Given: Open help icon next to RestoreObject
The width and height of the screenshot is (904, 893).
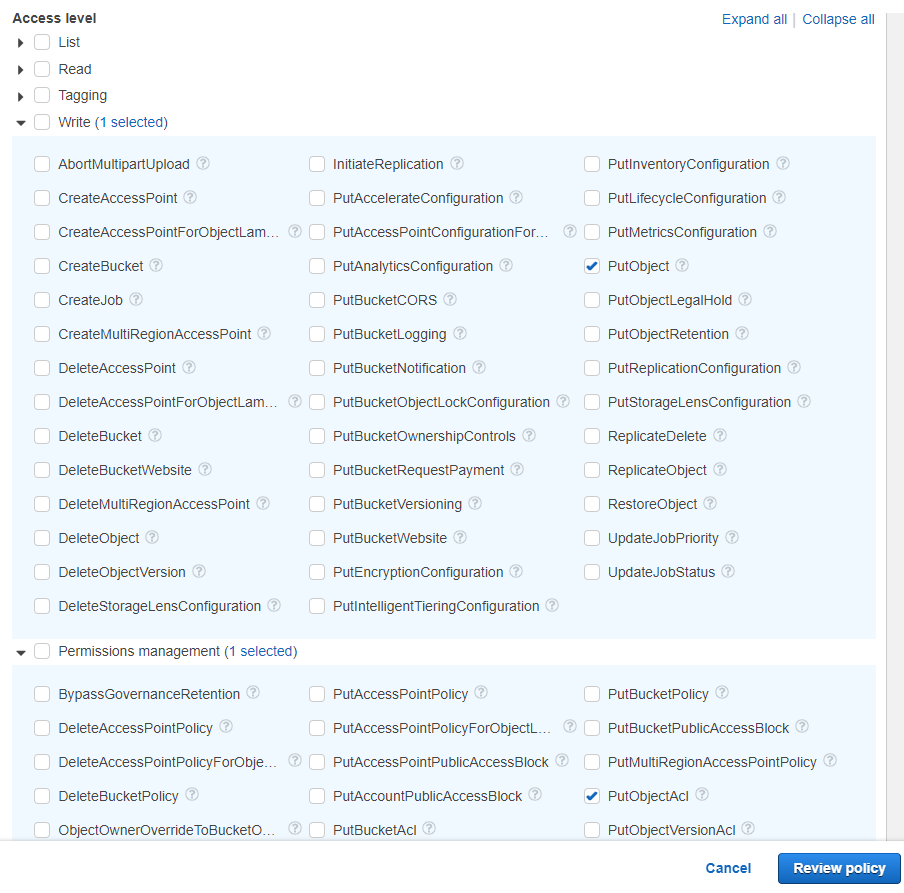Looking at the screenshot, I should [x=710, y=504].
